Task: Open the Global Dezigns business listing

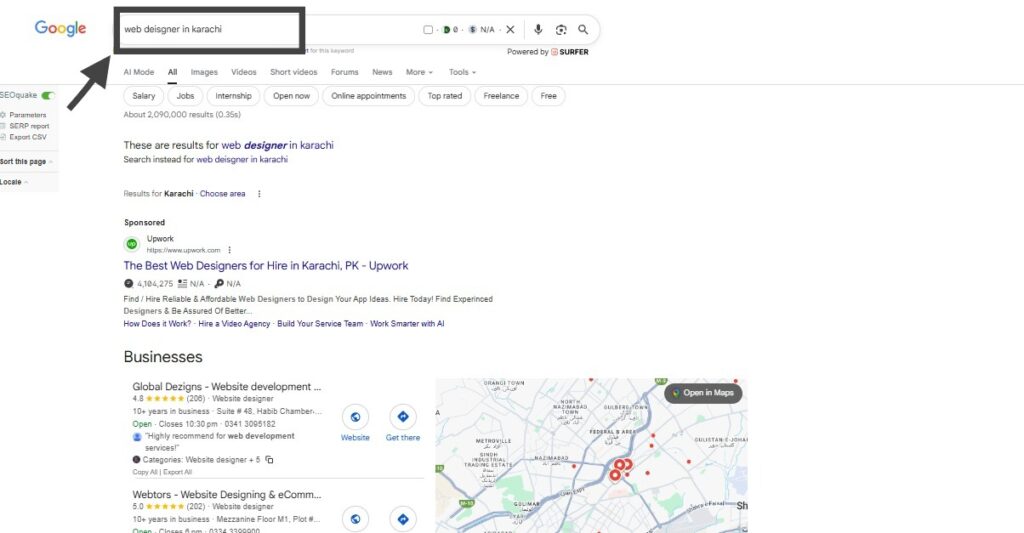Action: click(227, 387)
